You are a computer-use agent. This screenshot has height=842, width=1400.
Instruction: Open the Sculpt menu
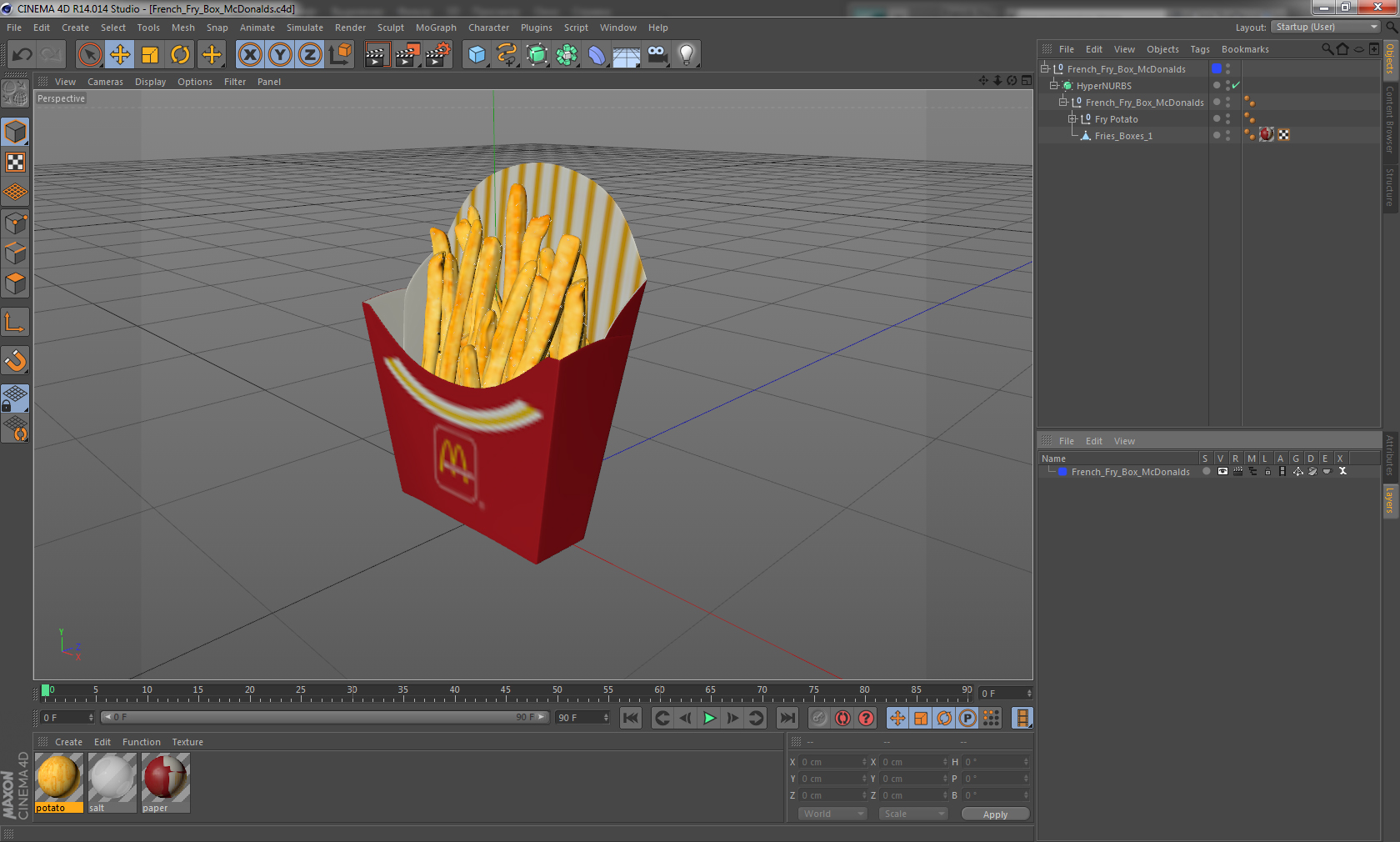390,28
